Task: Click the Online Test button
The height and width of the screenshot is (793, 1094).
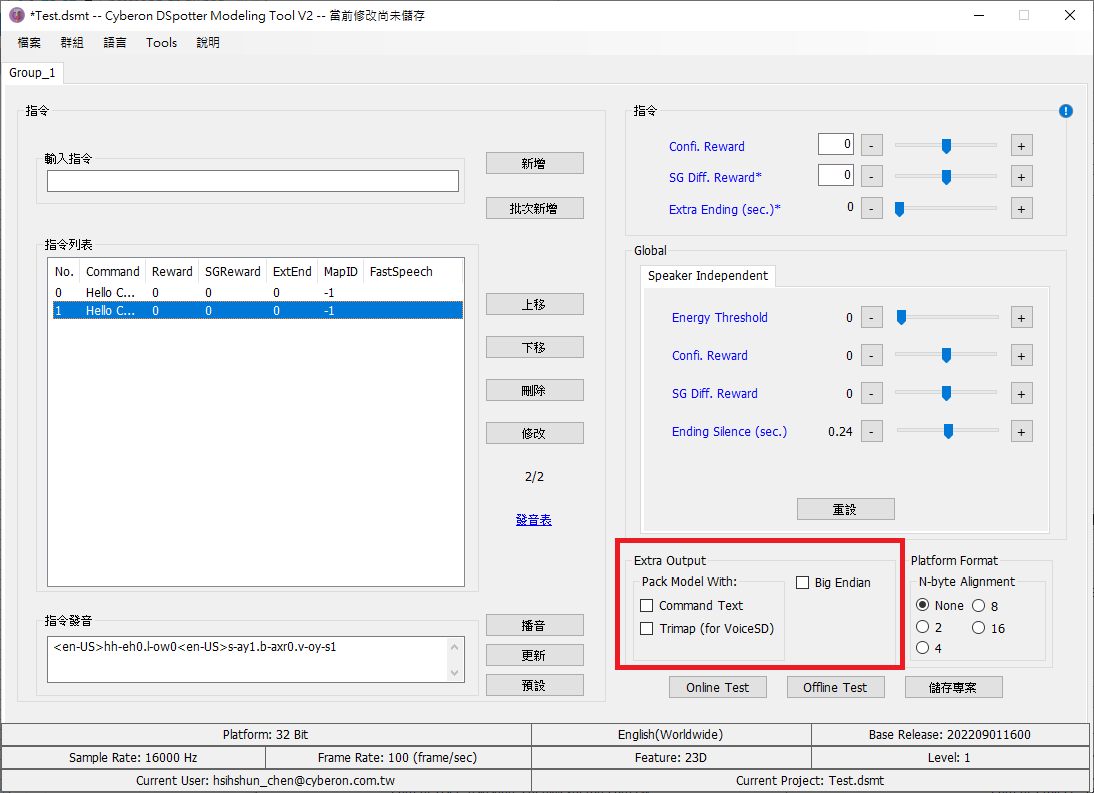Action: coord(718,687)
